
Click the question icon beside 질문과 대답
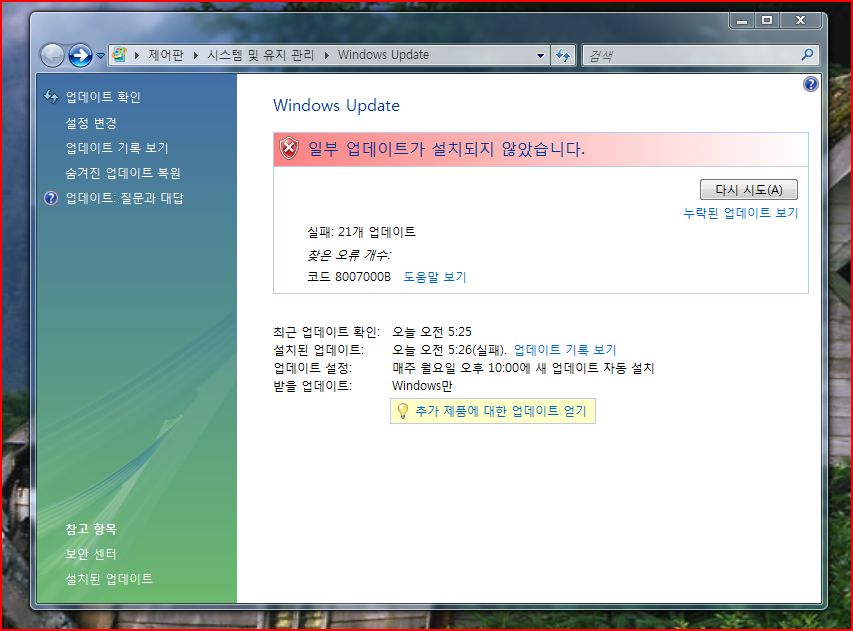(51, 198)
